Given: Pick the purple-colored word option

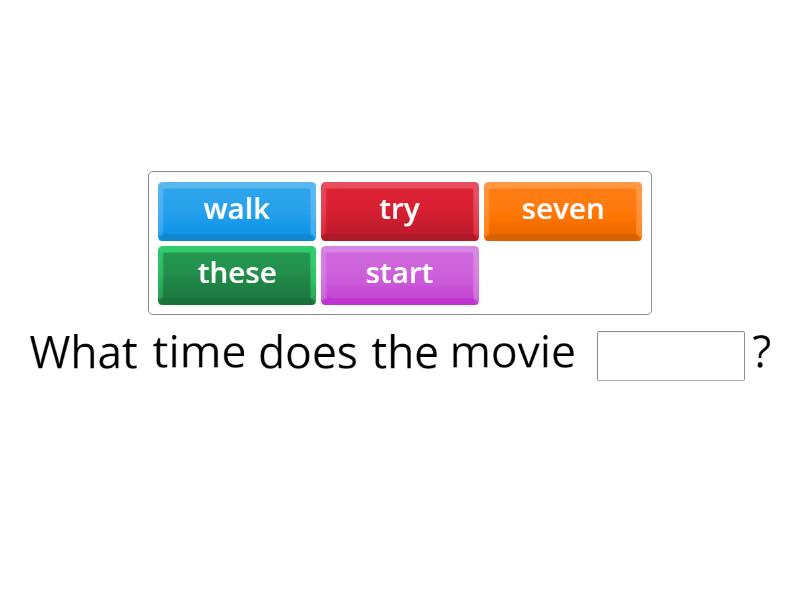Looking at the screenshot, I should click(400, 274).
